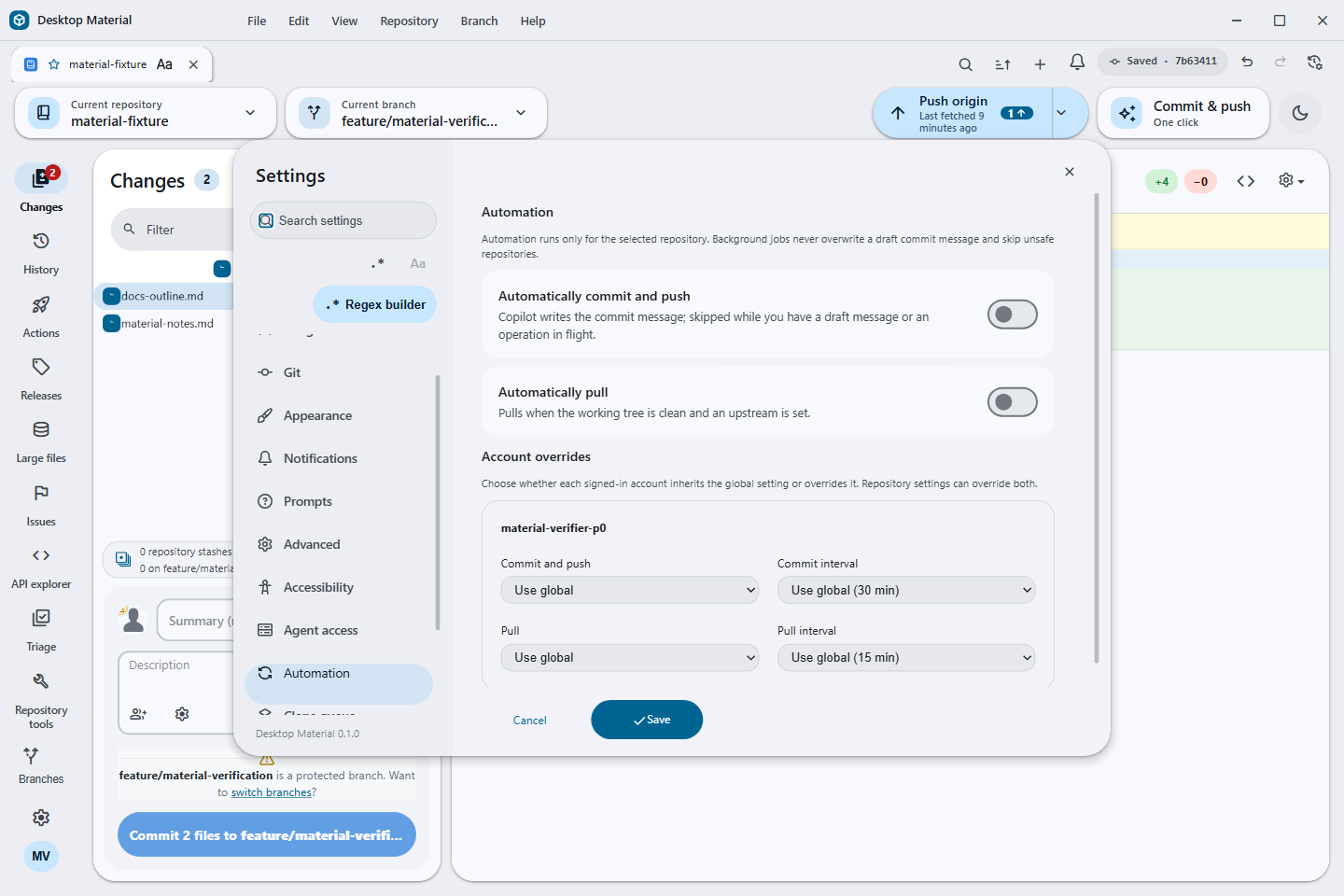Select Appearance in settings navigation
Viewport: 1344px width, 896px height.
[x=339, y=415]
